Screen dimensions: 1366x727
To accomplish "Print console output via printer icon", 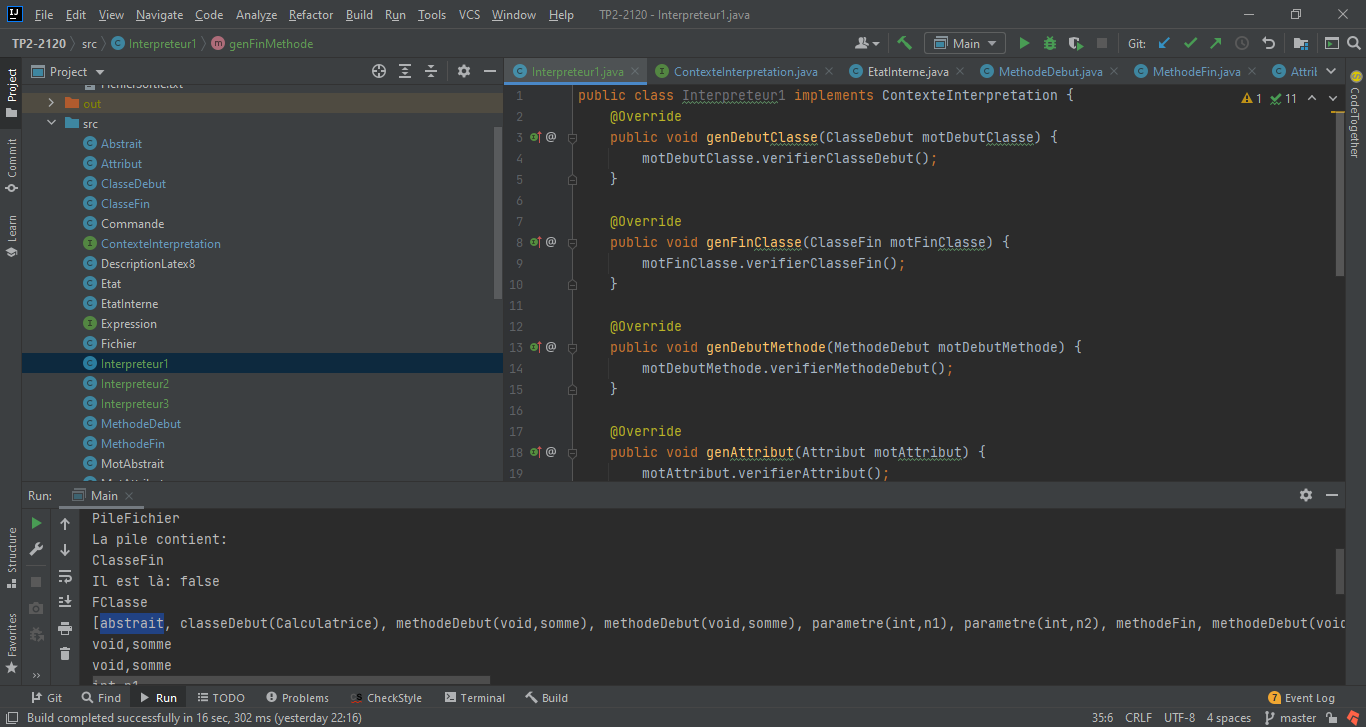I will point(65,629).
